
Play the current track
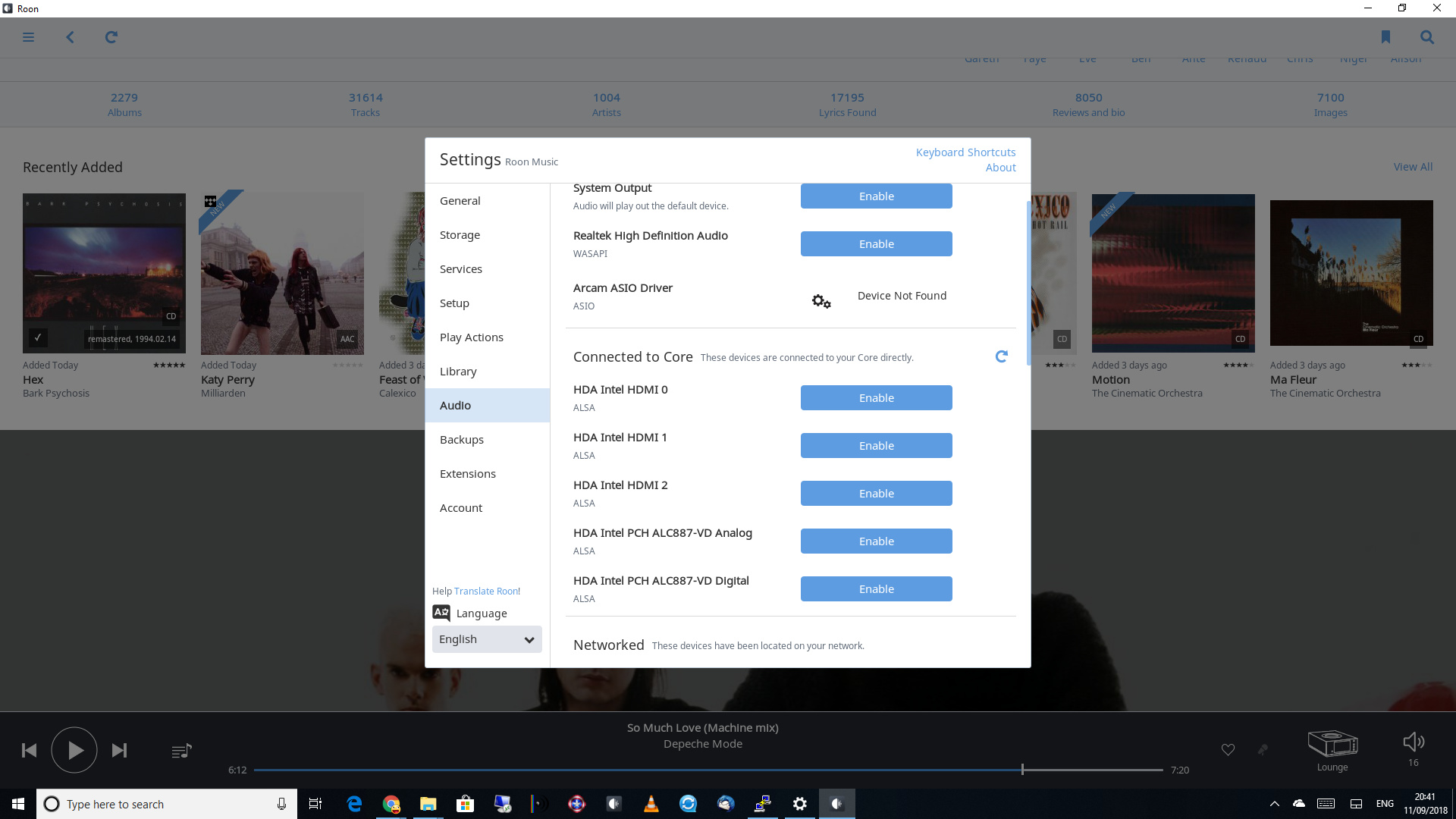tap(74, 750)
